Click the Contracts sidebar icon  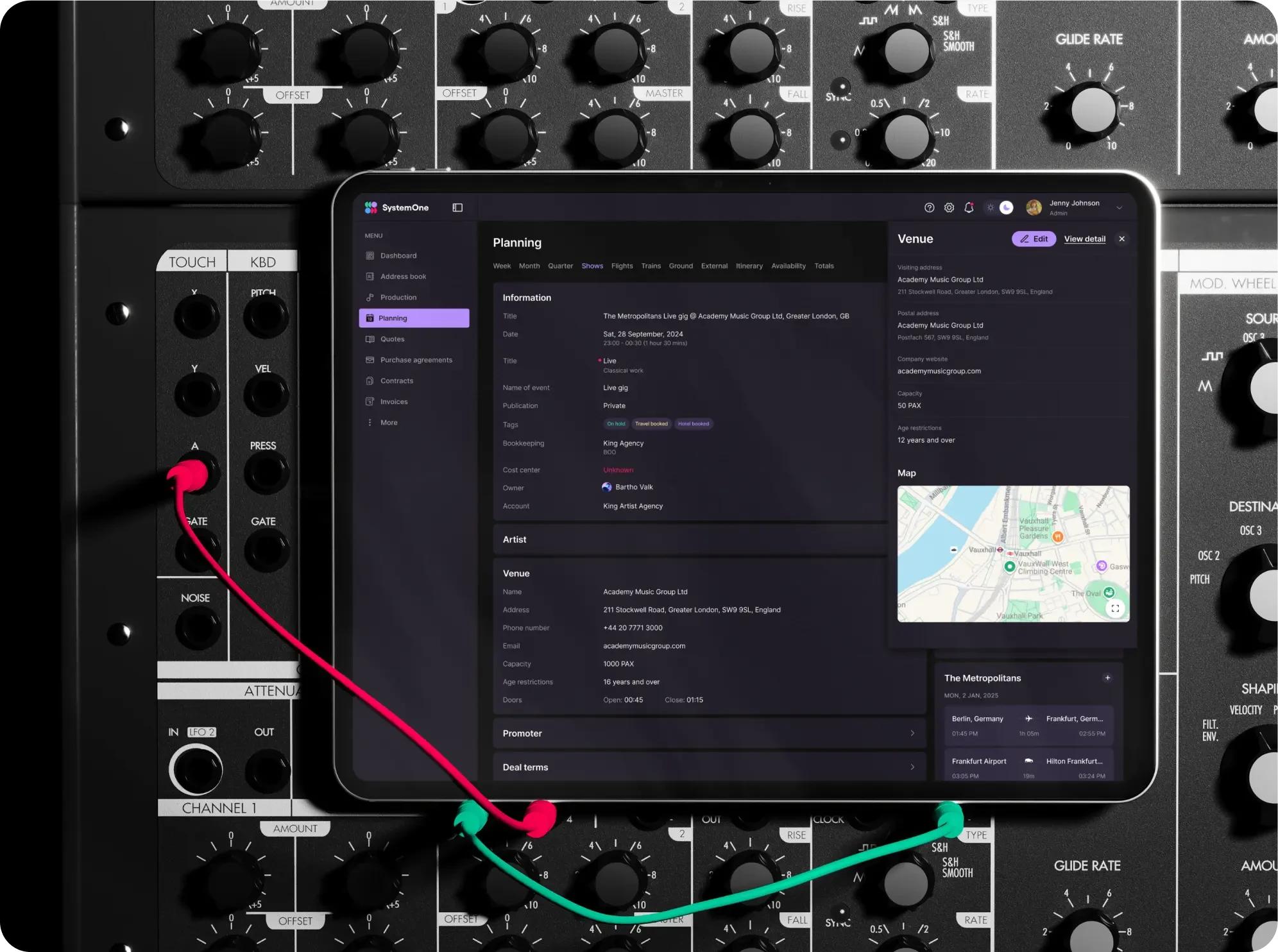tap(370, 381)
